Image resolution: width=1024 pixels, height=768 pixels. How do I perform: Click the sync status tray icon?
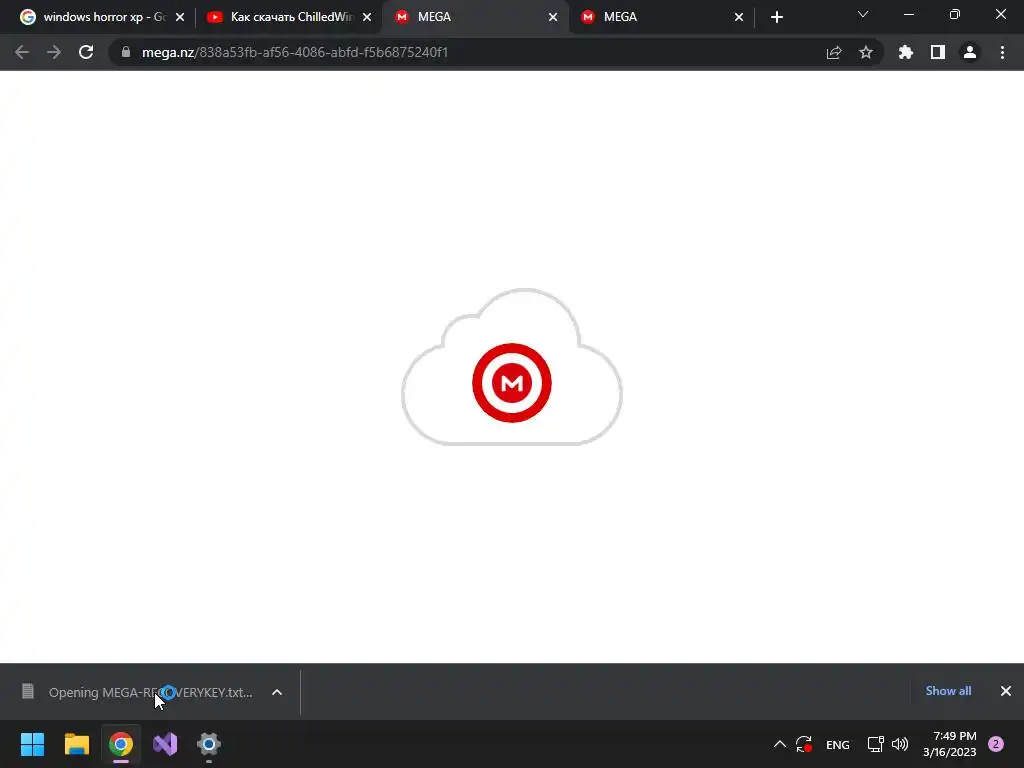(804, 744)
